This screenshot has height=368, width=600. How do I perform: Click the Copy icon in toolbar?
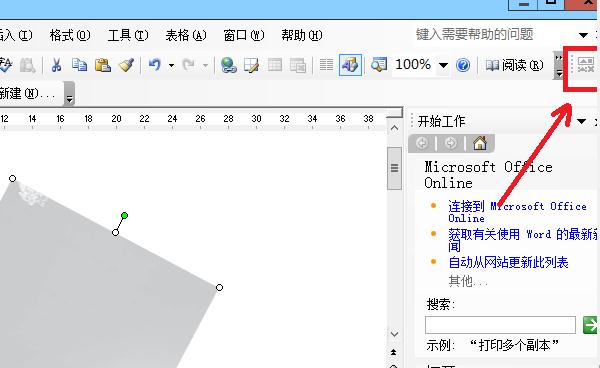[80, 65]
